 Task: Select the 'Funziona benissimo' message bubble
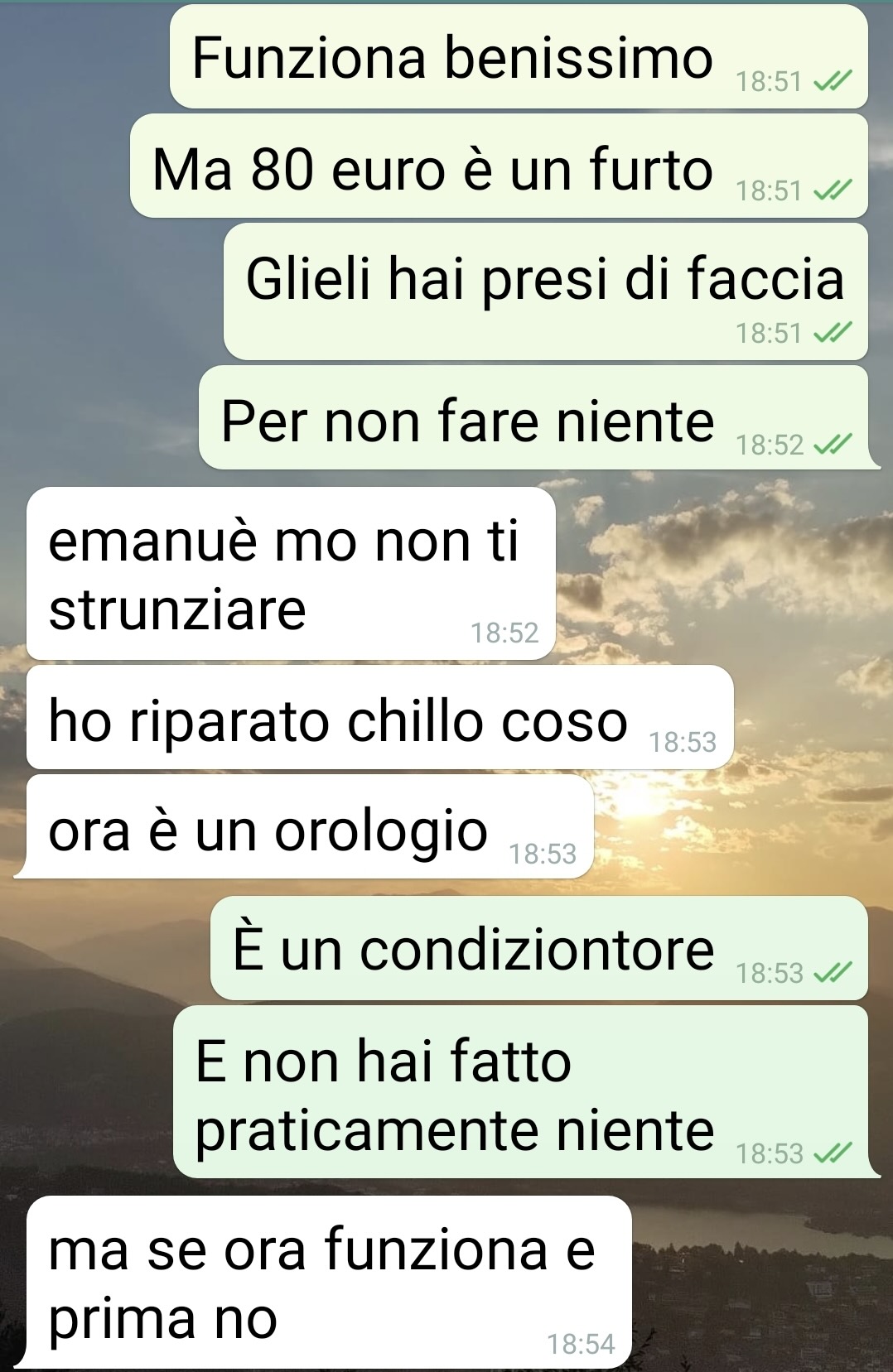click(x=519, y=56)
